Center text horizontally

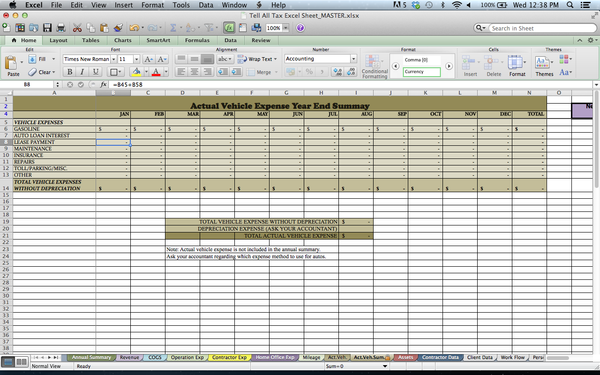click(x=194, y=72)
